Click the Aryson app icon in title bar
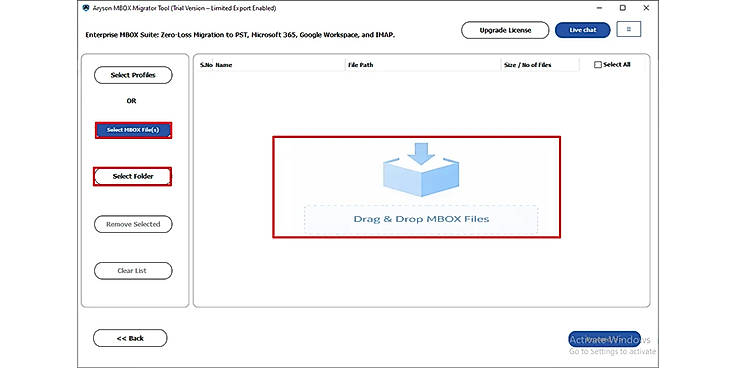The width and height of the screenshot is (736, 368). point(86,8)
